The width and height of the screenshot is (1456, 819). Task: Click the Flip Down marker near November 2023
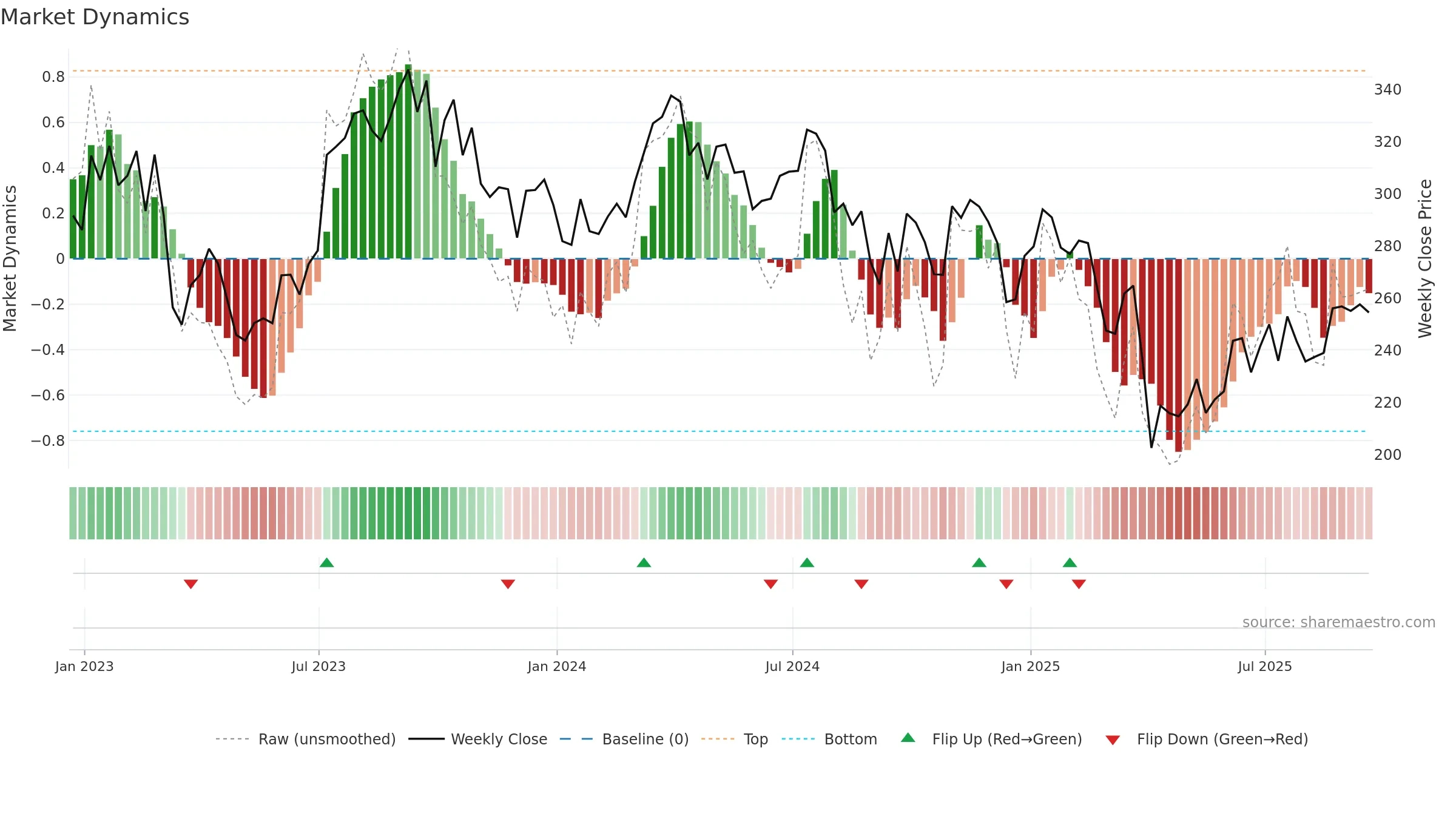pos(508,584)
